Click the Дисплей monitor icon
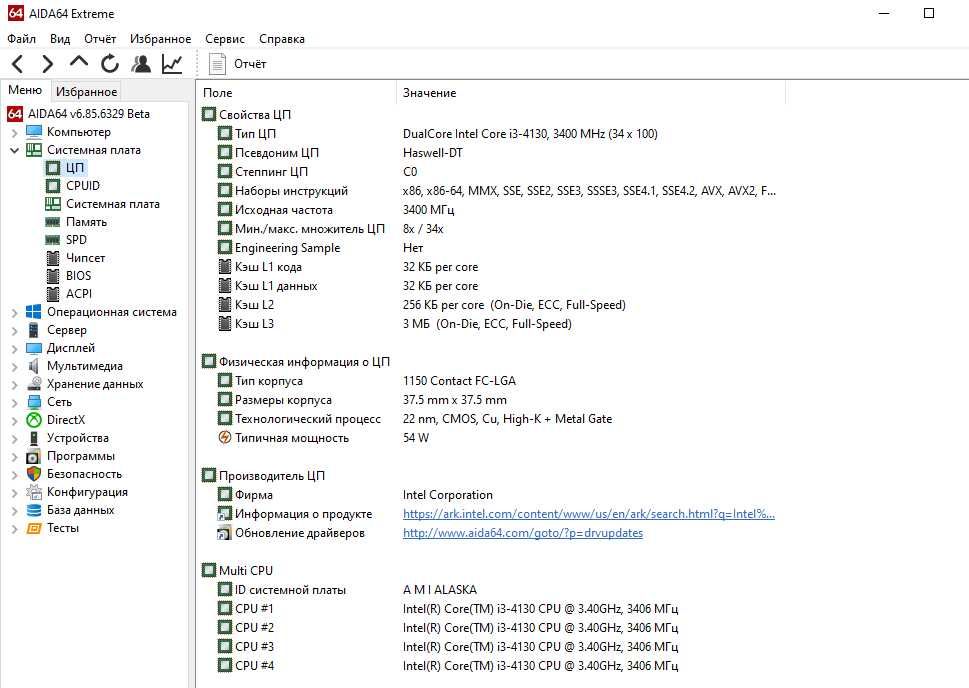 [x=34, y=348]
